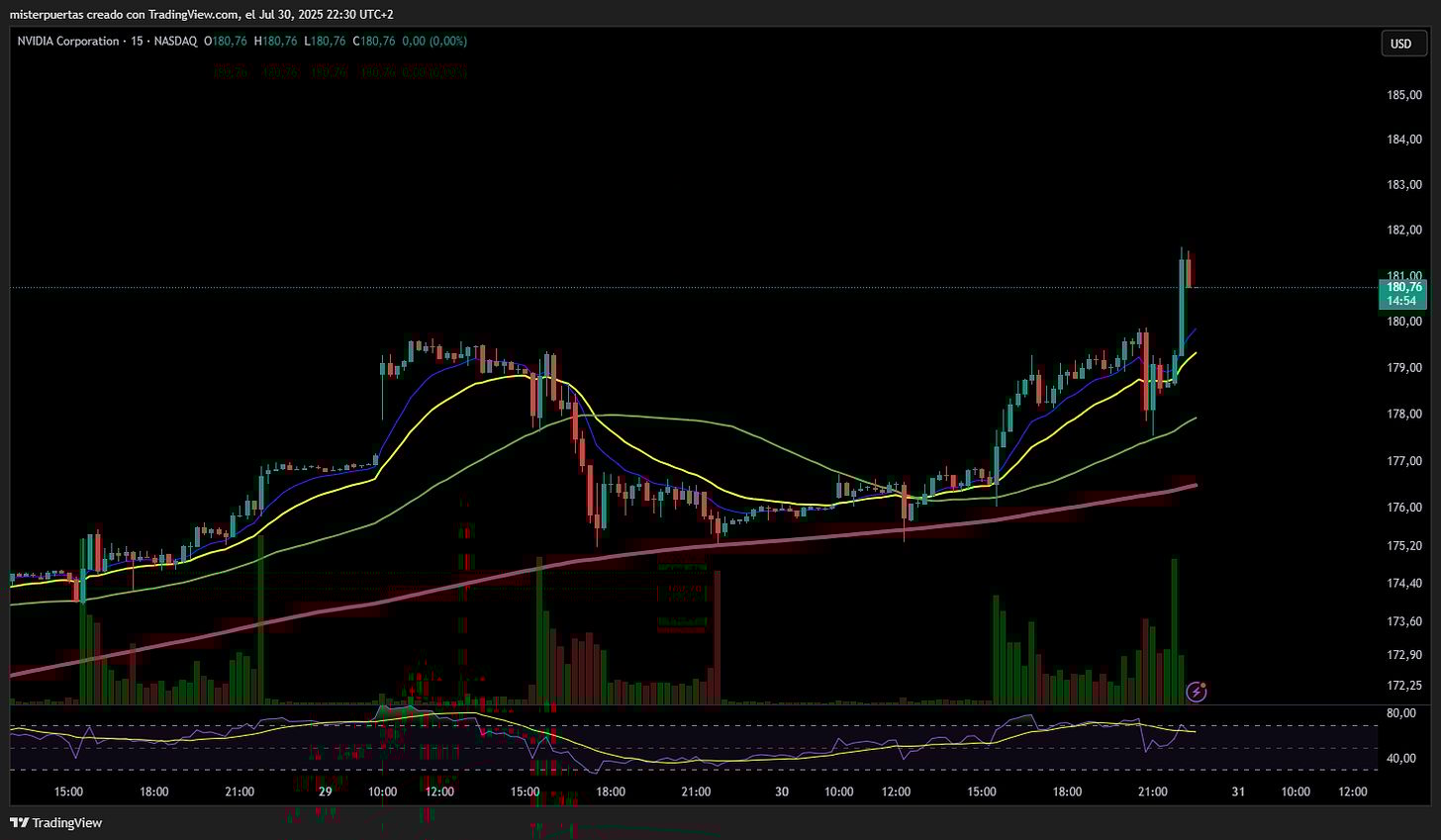Select the 174,40 price axis label
Viewport: 1441px width, 840px height.
coord(1404,584)
